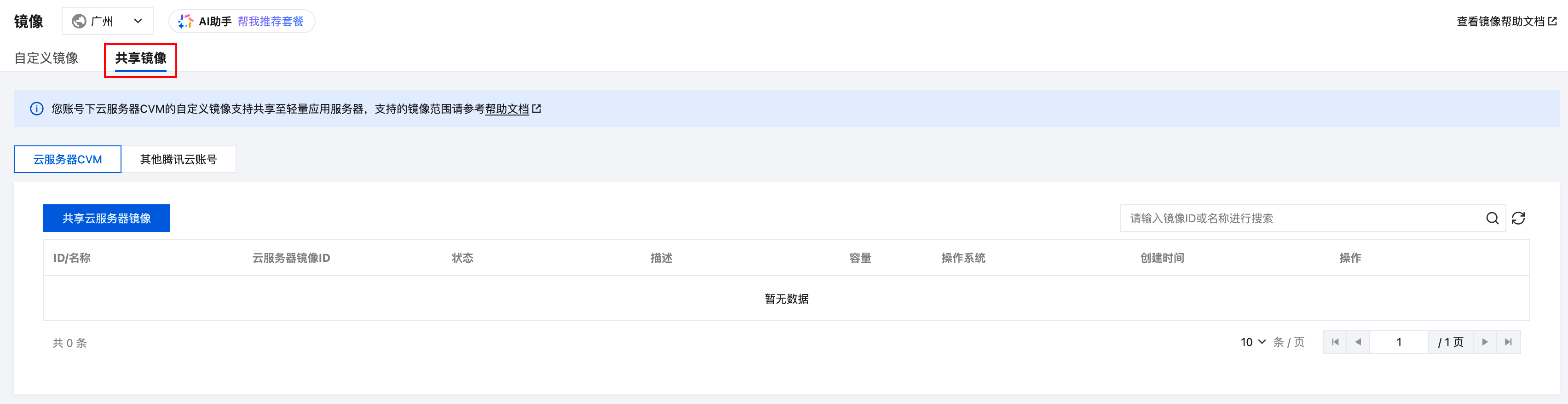
Task: Click the info icon in blue banner
Action: [36, 109]
